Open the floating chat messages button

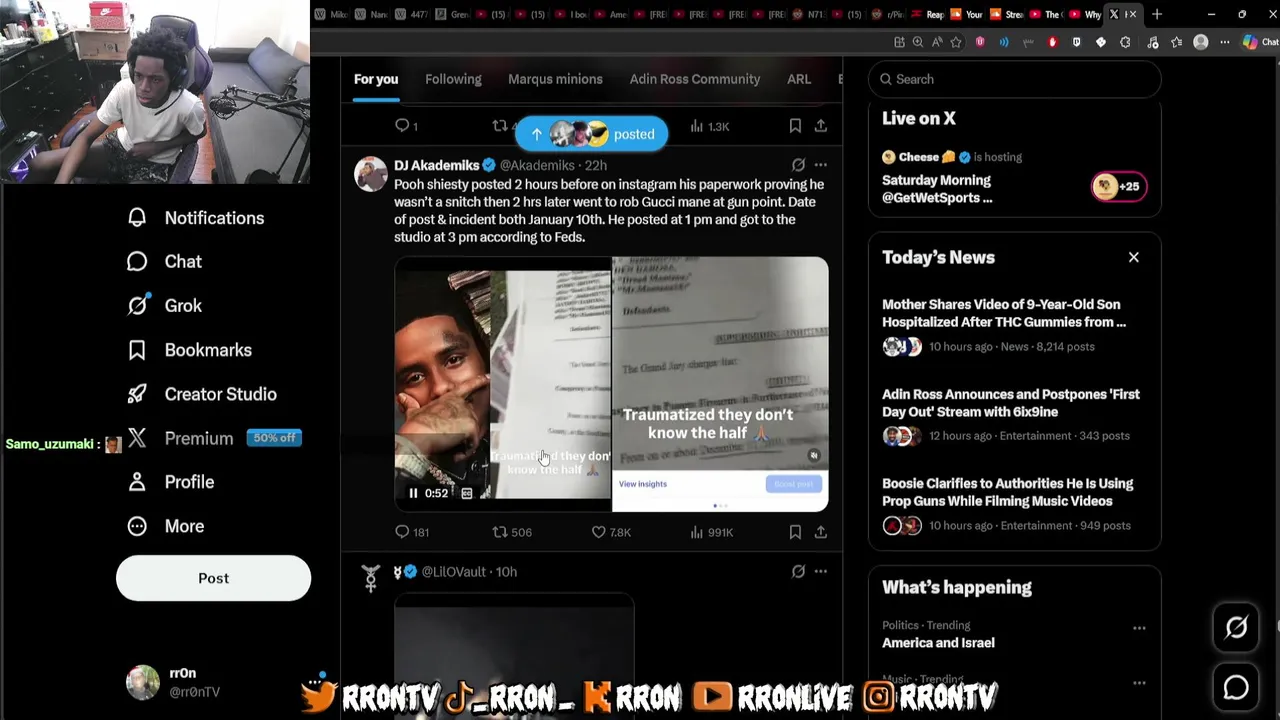pyautogui.click(x=1236, y=688)
